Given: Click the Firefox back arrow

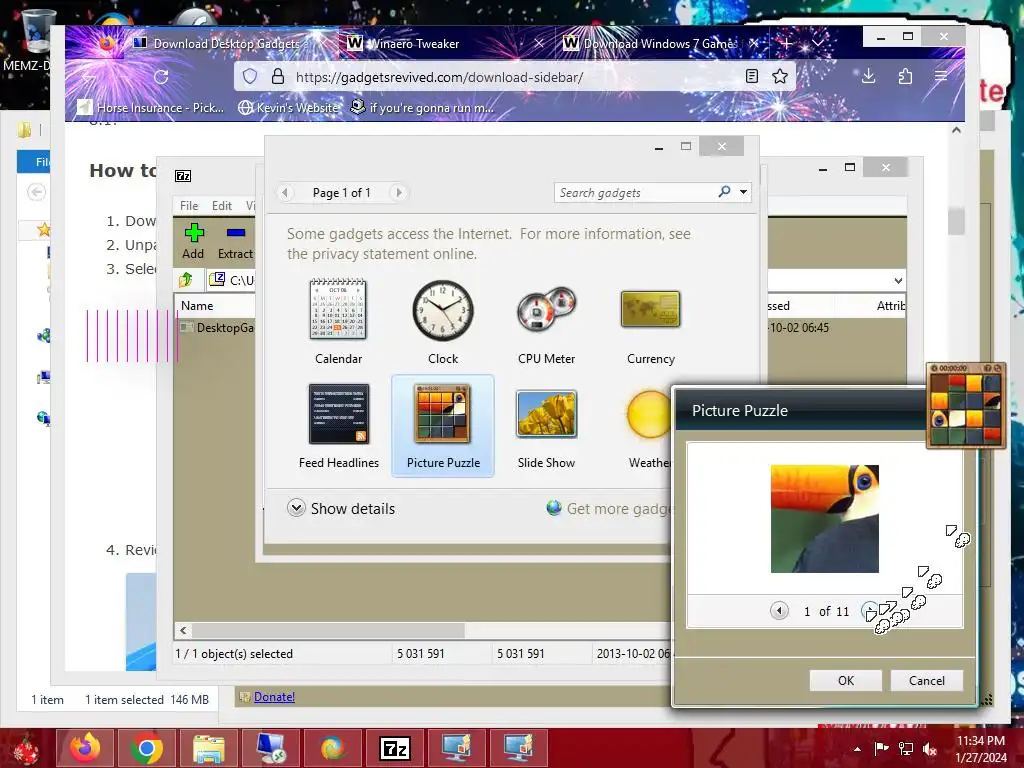Looking at the screenshot, I should [89, 77].
